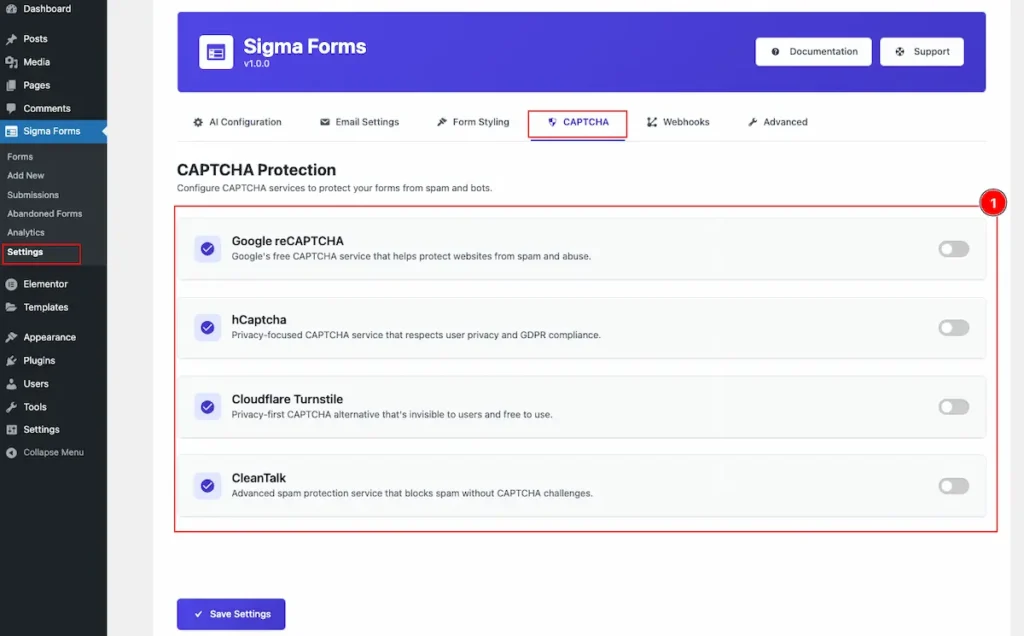Open Forms submenu item
This screenshot has height=636, width=1024.
20,157
